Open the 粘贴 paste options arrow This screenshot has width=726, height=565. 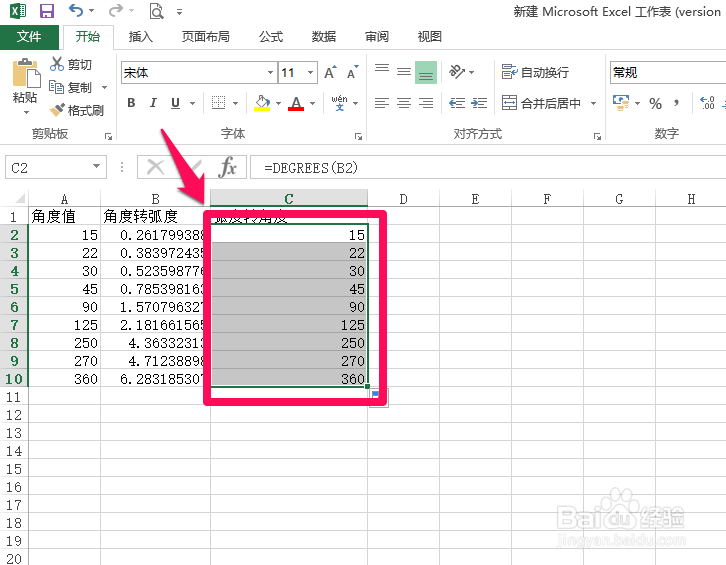[x=26, y=113]
